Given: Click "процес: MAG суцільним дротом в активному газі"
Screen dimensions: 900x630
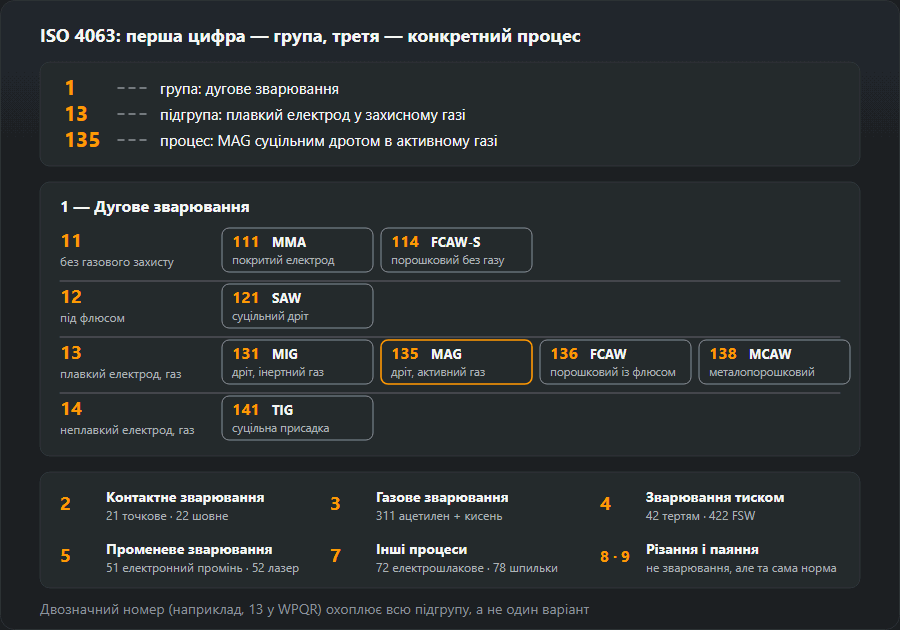Looking at the screenshot, I should pyautogui.click(x=328, y=141).
